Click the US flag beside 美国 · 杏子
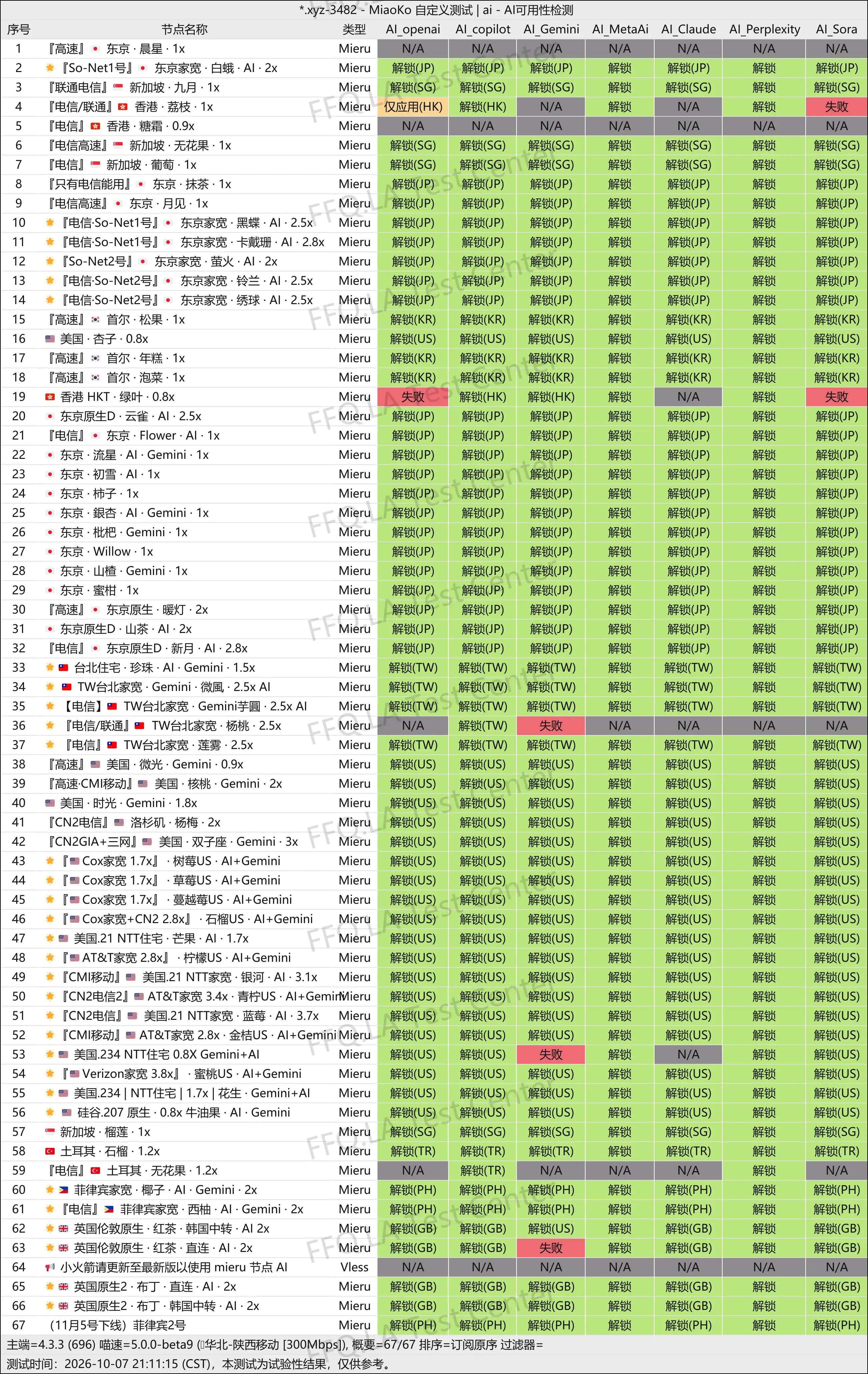This screenshot has width=868, height=1374. 50,339
